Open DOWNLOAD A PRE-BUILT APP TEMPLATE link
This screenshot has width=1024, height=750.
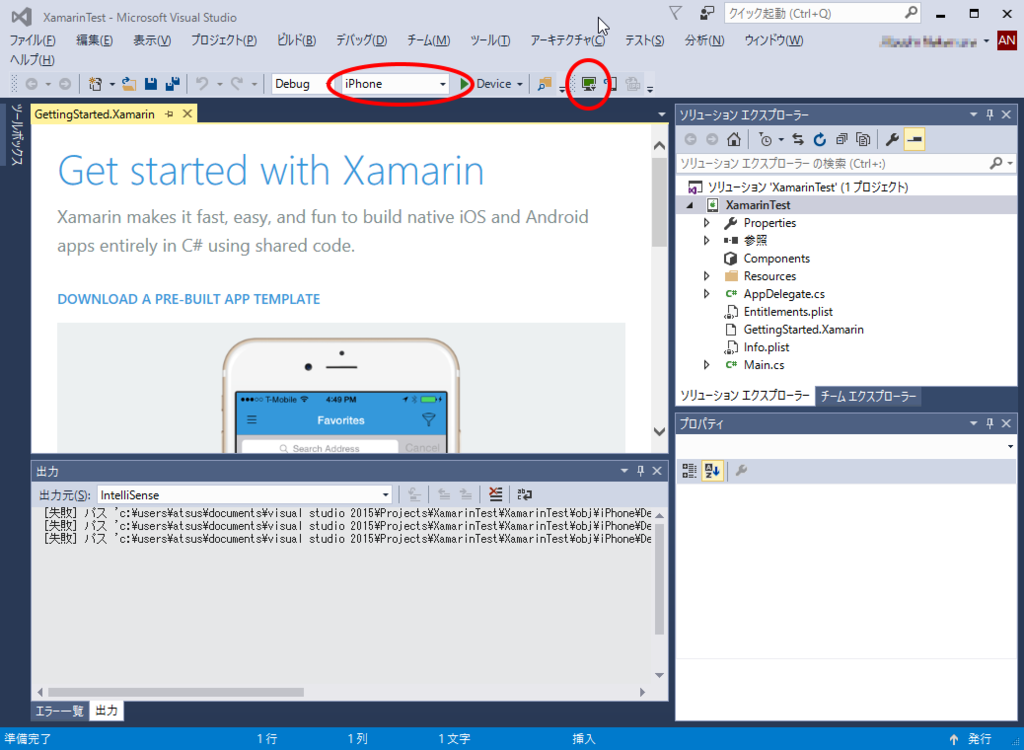pos(189,299)
